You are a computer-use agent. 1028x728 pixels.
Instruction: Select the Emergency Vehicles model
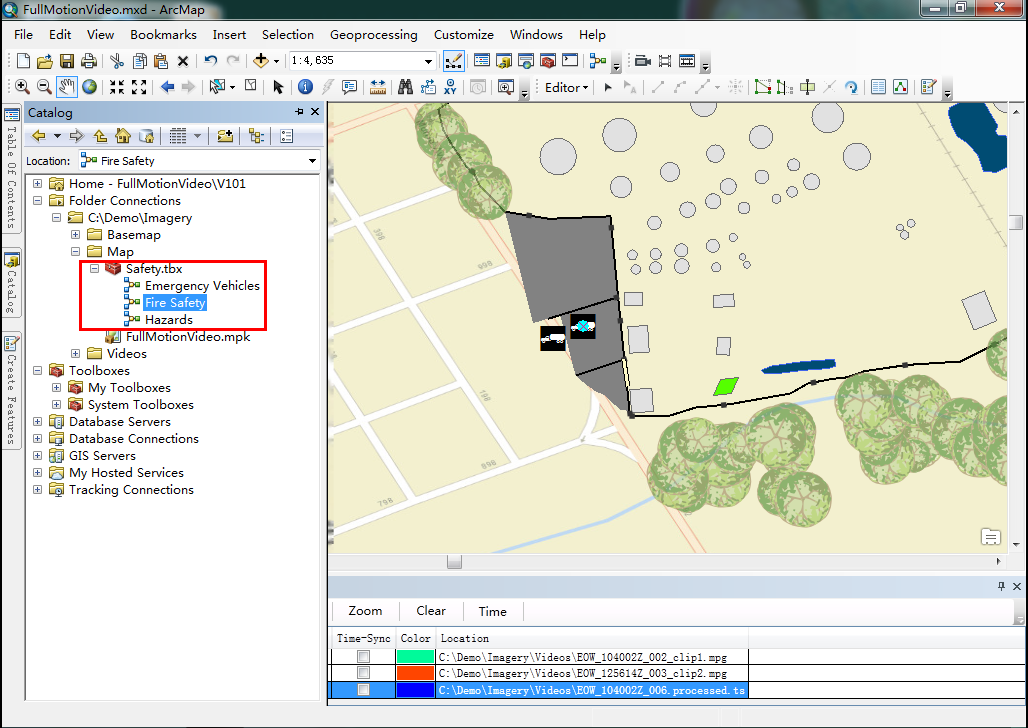coord(202,286)
